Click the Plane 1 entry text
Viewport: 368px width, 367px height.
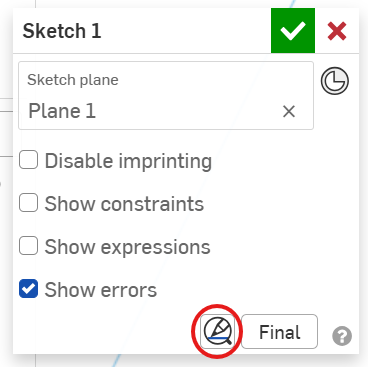point(62,111)
